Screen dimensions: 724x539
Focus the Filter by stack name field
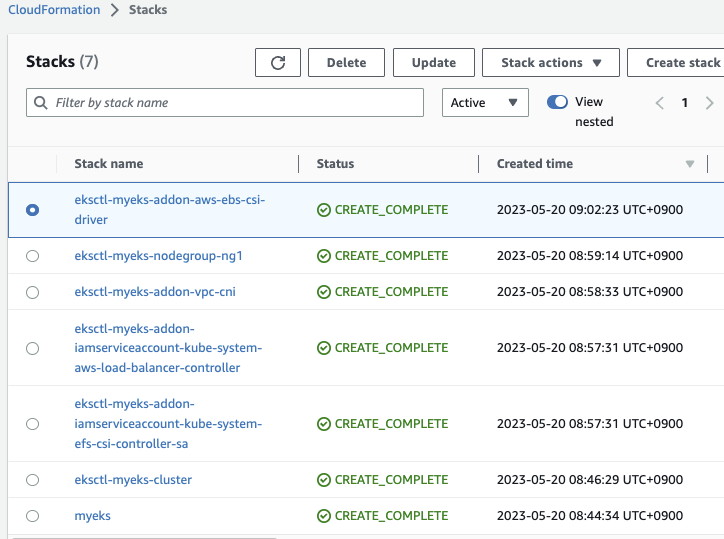tap(225, 103)
